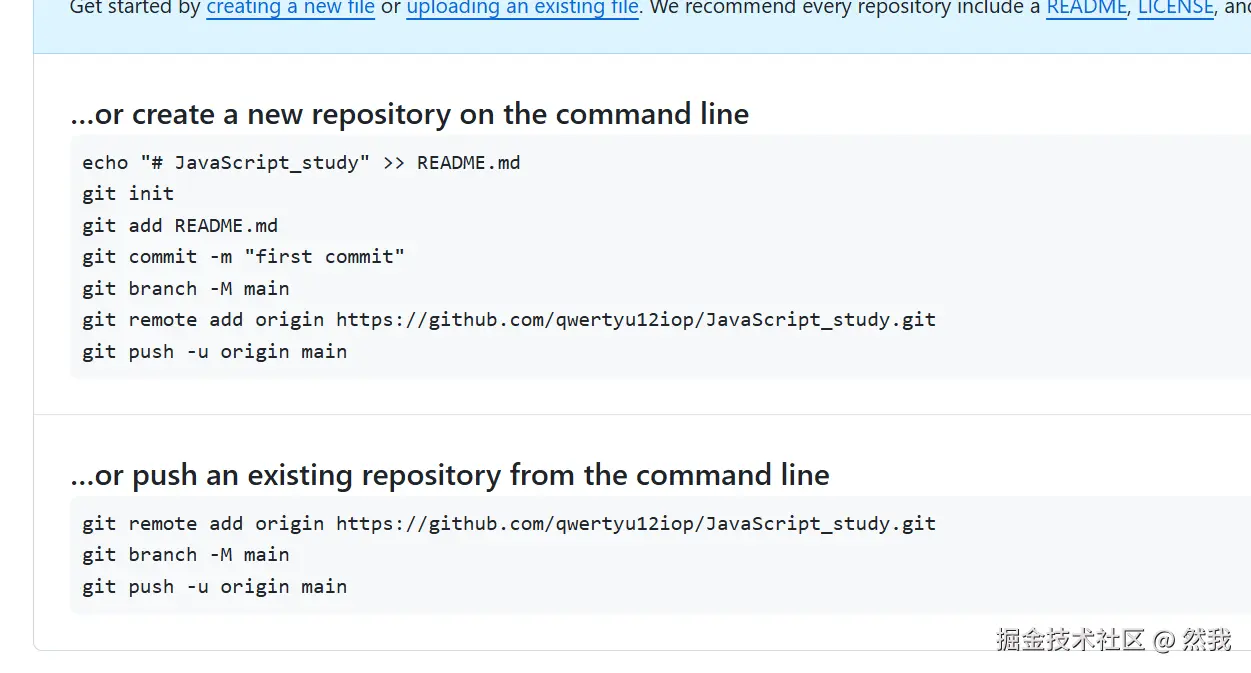Click the "git init" command line
Screen dimensions: 1251x673
tap(128, 193)
